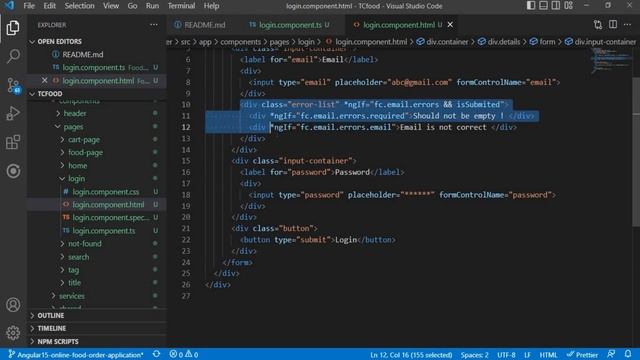Expand the services folder
Screen dimensions: 640x360
click(x=72, y=296)
